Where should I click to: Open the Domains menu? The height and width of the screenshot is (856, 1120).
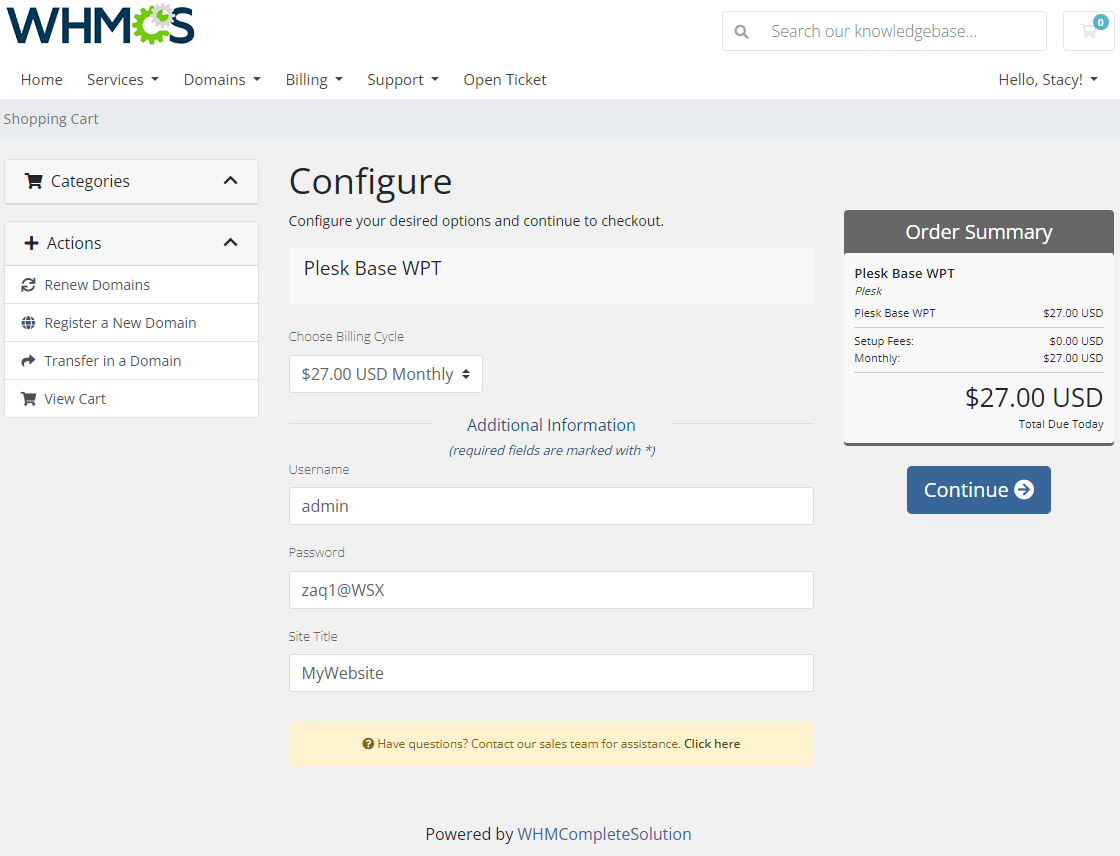click(221, 79)
